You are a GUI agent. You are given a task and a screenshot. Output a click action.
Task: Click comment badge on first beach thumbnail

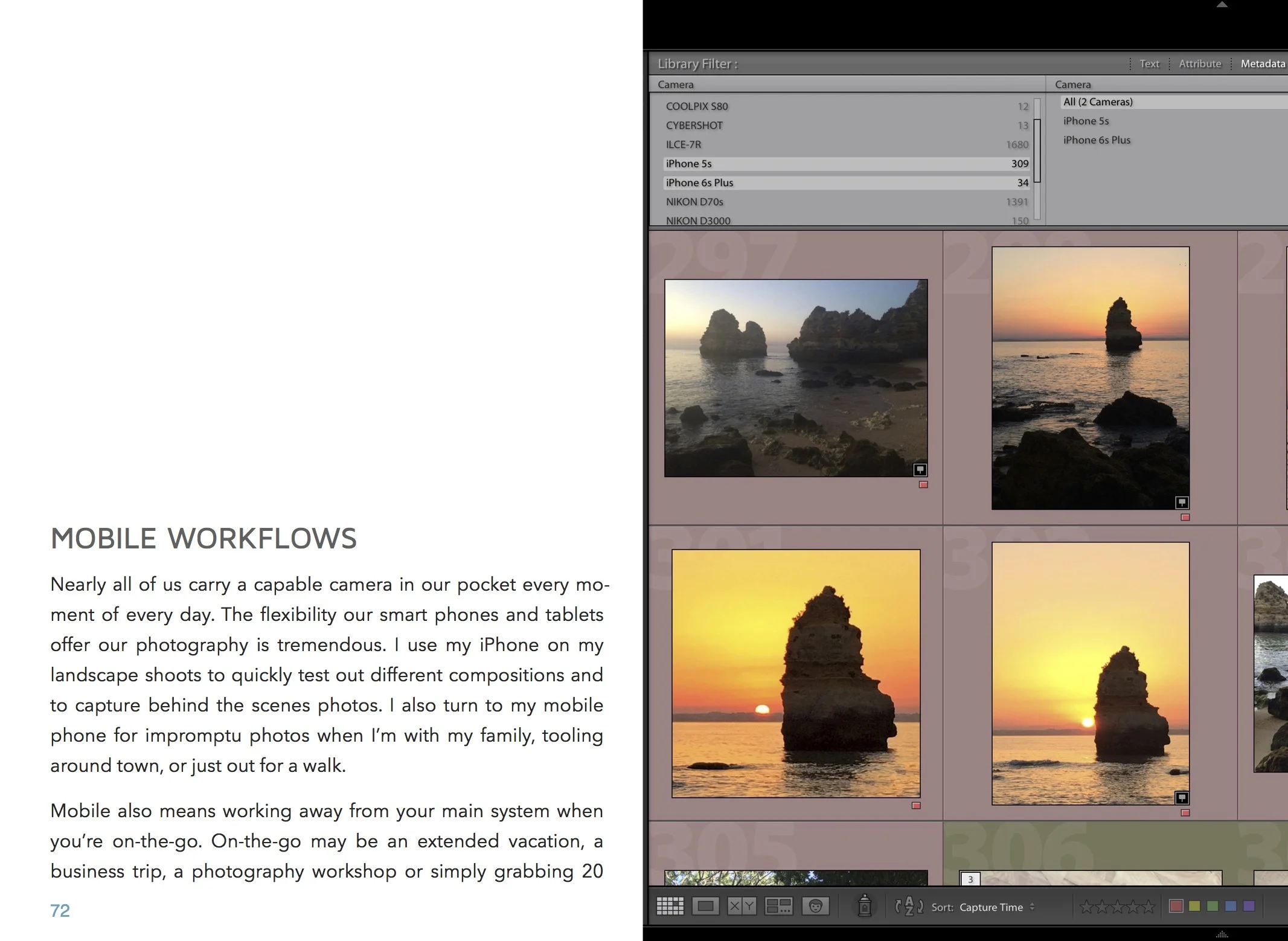click(x=920, y=469)
